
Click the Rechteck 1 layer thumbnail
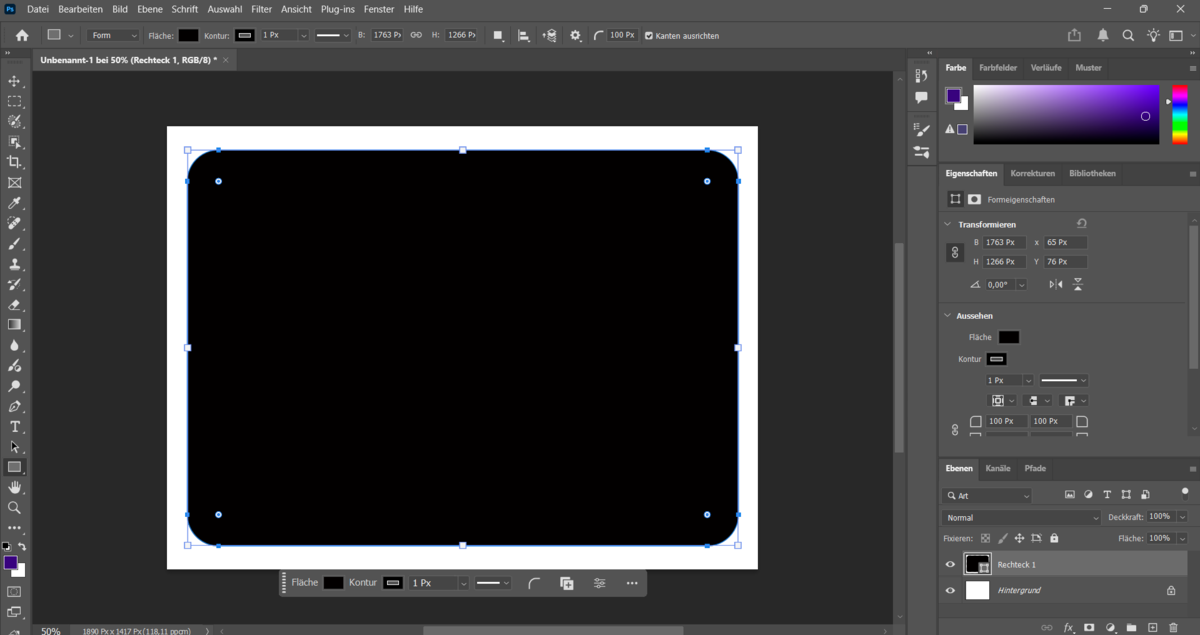coord(977,564)
